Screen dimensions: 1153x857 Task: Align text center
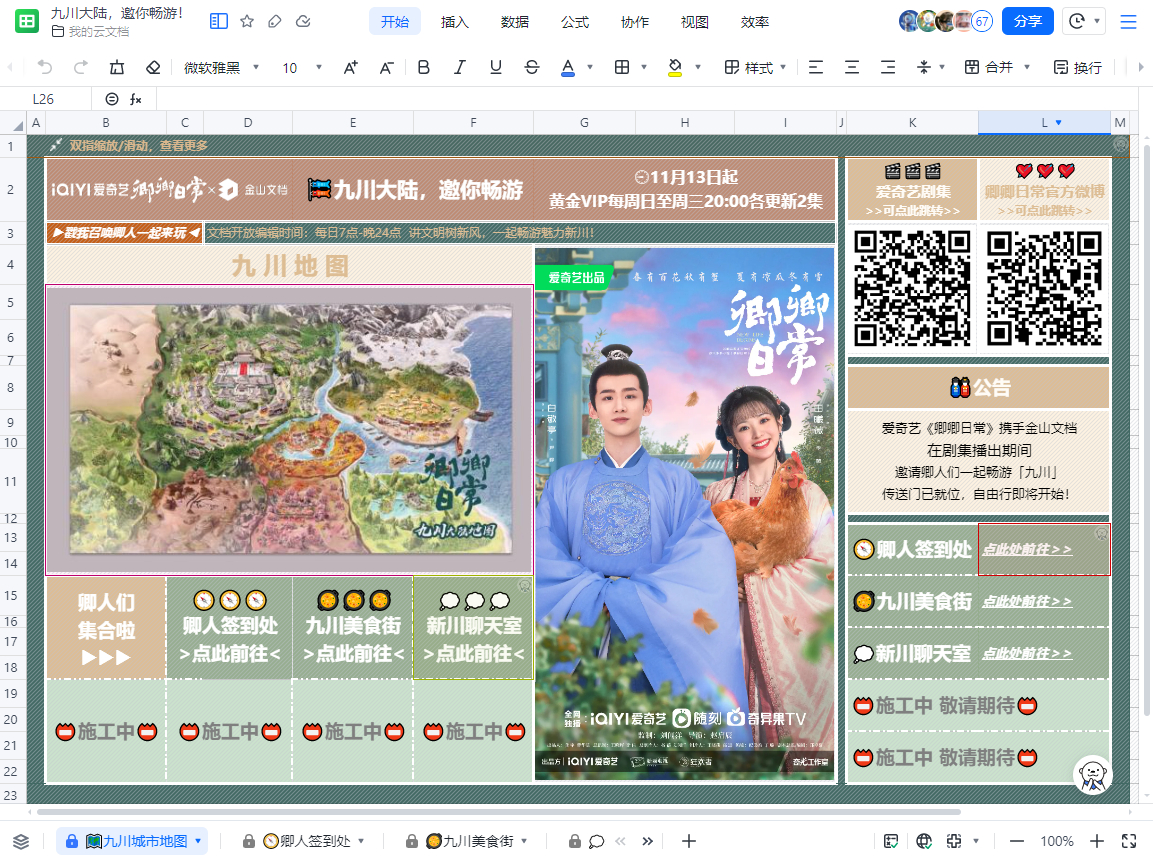(852, 68)
